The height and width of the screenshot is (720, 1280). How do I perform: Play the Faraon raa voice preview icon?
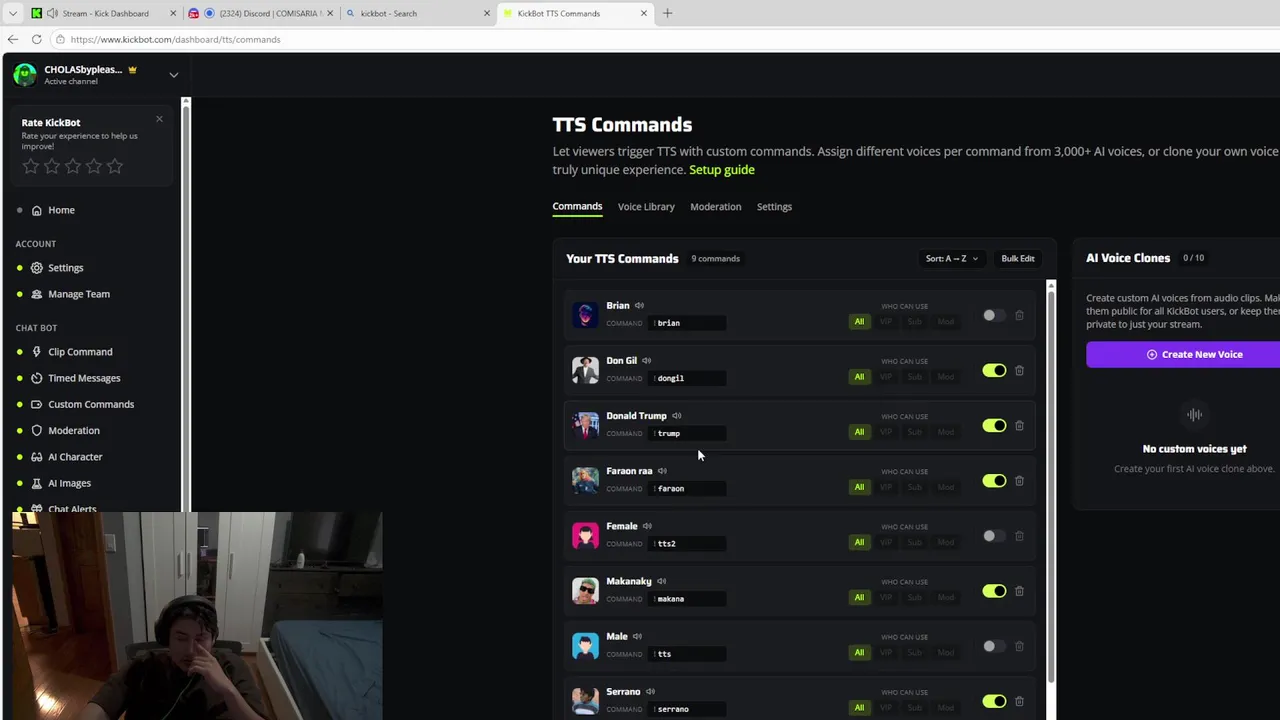pyautogui.click(x=662, y=471)
